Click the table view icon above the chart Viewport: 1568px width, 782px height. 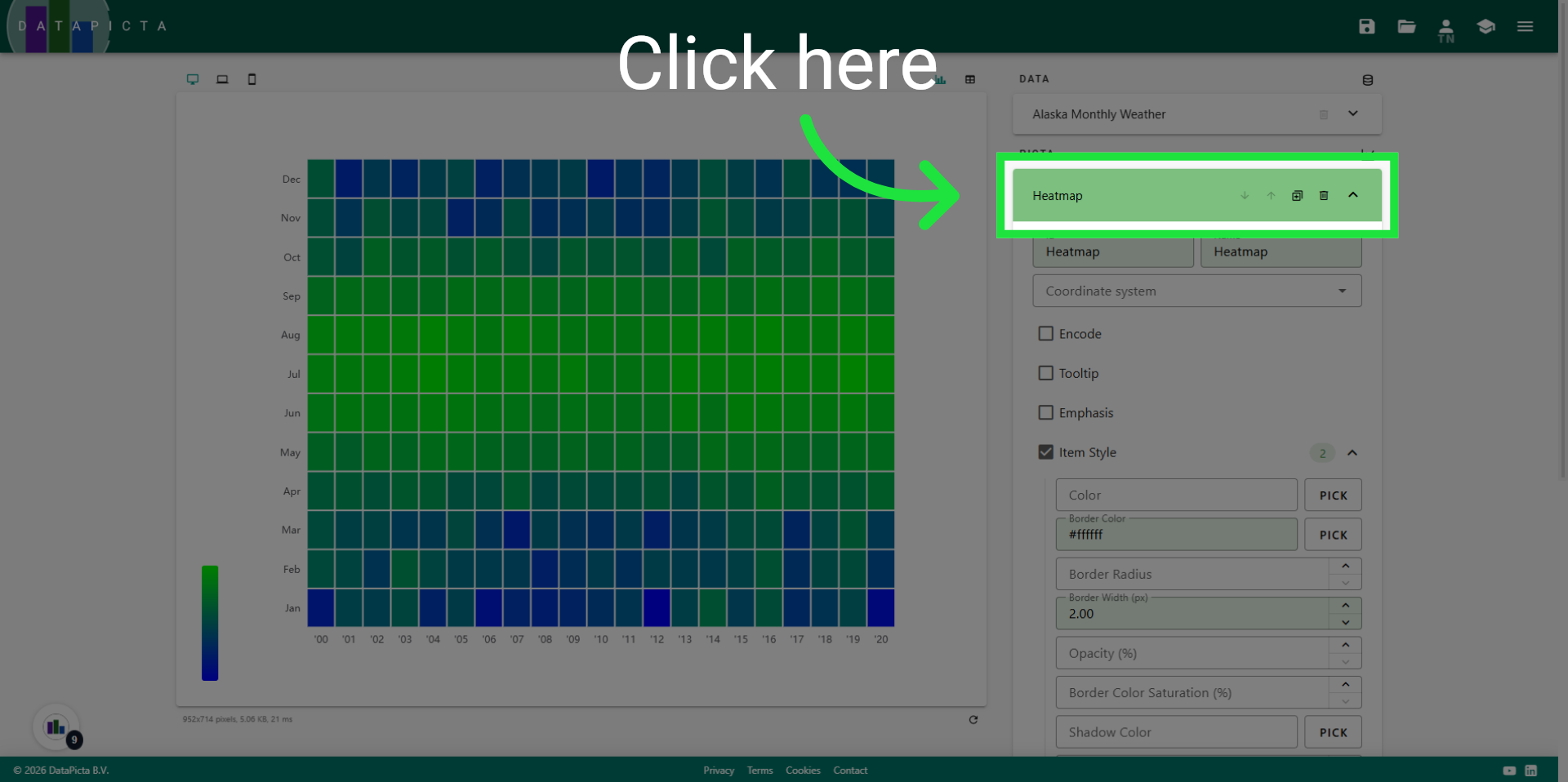coord(970,79)
